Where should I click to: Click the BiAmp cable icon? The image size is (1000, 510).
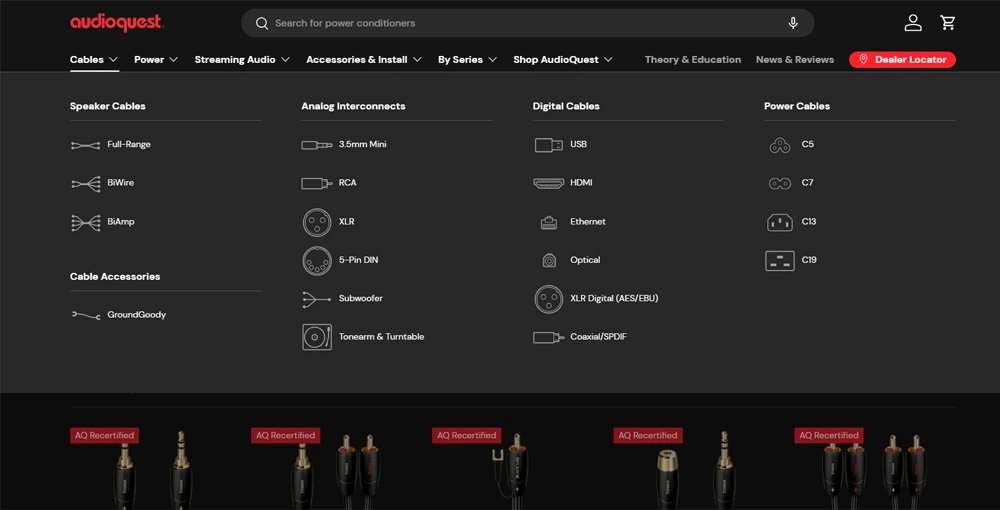coord(85,222)
